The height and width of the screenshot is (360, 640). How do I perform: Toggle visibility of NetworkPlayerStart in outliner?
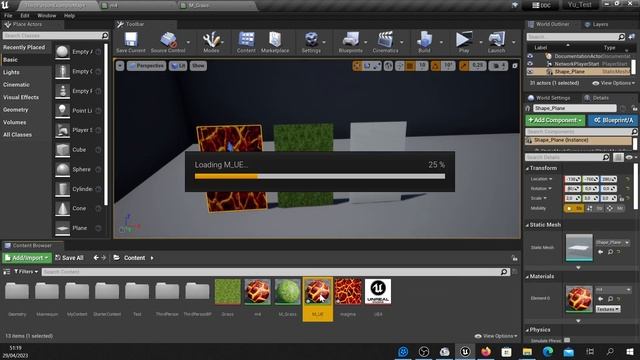coord(530,64)
